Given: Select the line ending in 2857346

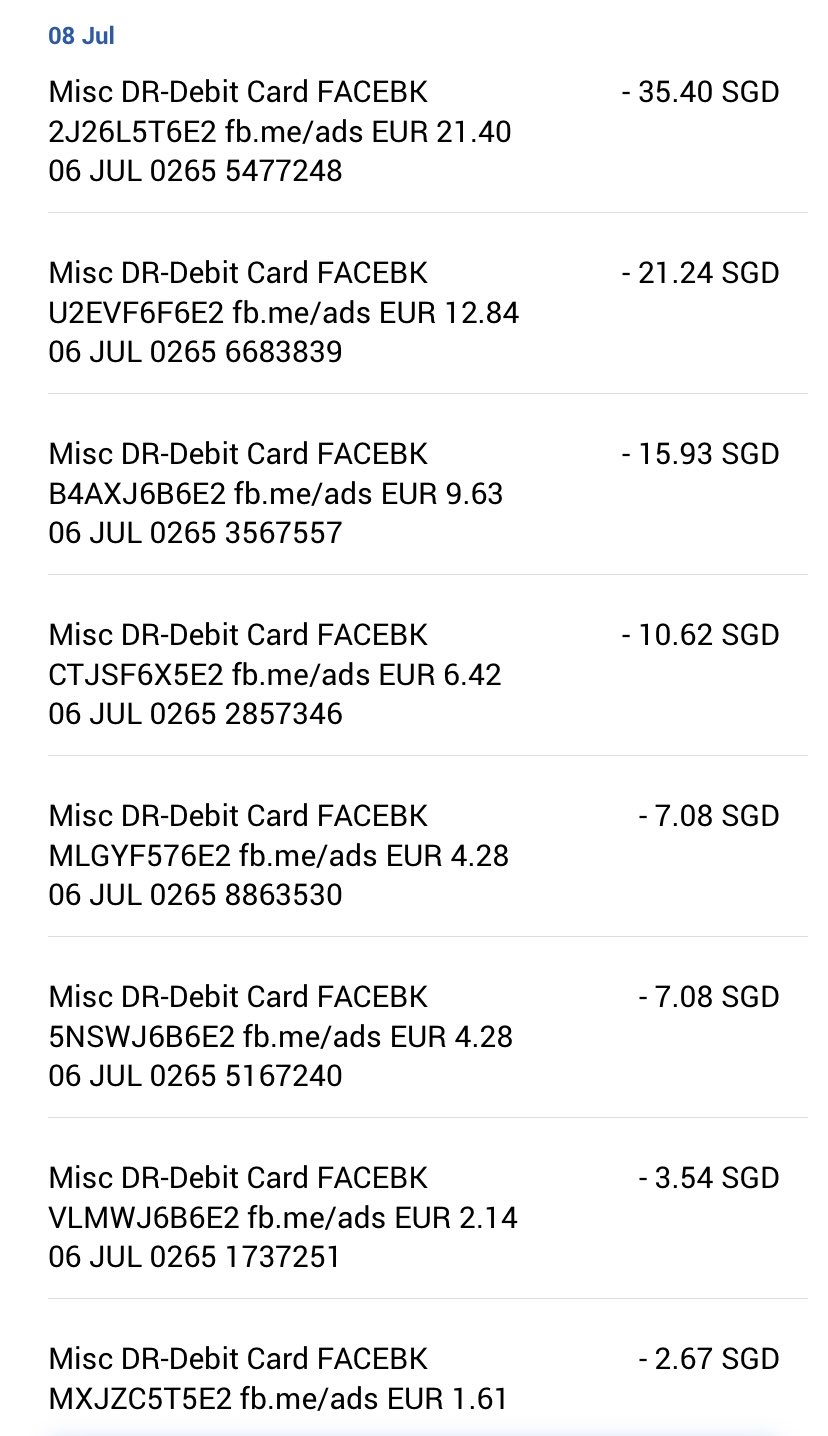Looking at the screenshot, I should pos(195,714).
